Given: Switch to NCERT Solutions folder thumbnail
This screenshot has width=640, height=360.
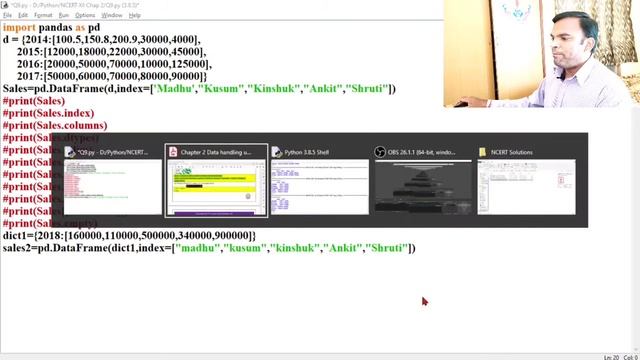Looking at the screenshot, I should [x=527, y=187].
